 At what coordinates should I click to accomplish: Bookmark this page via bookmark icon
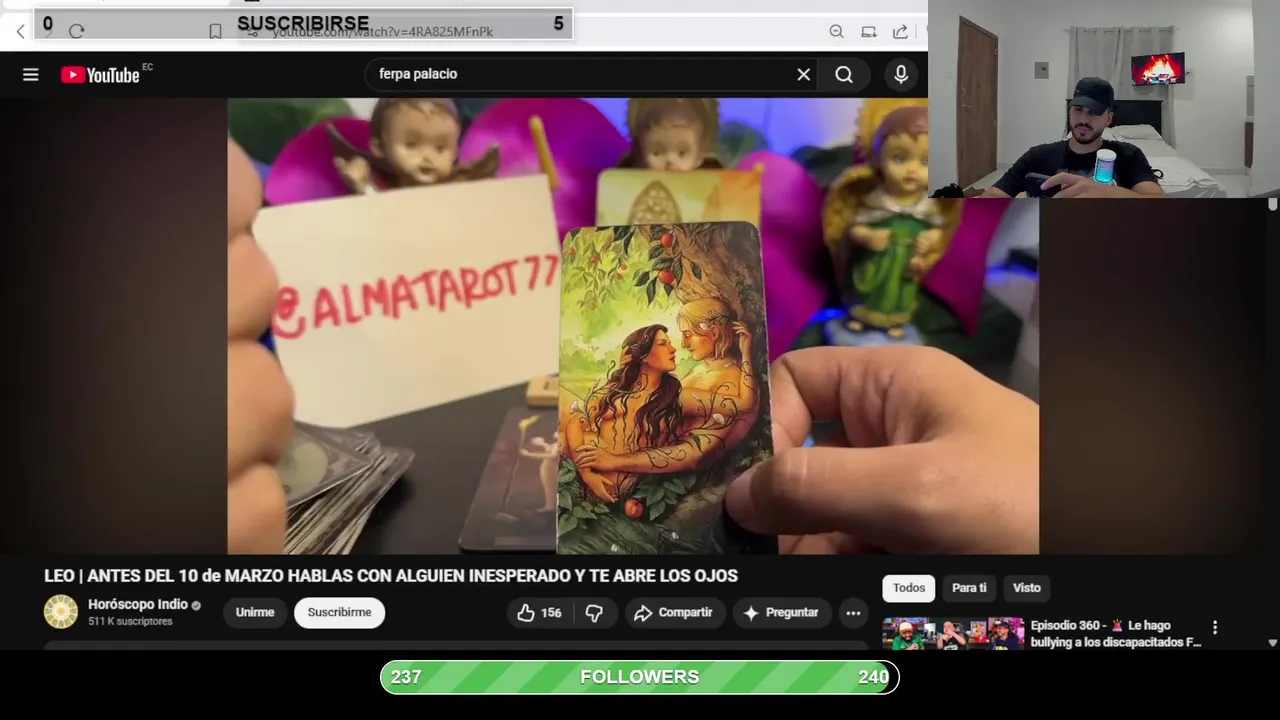pyautogui.click(x=215, y=32)
